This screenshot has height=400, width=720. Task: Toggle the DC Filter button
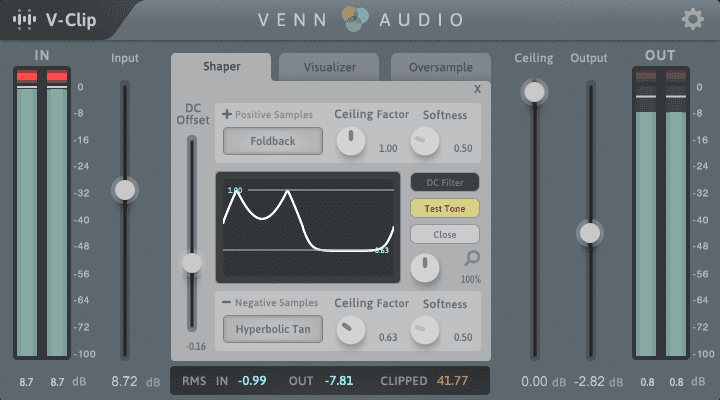[x=445, y=183]
